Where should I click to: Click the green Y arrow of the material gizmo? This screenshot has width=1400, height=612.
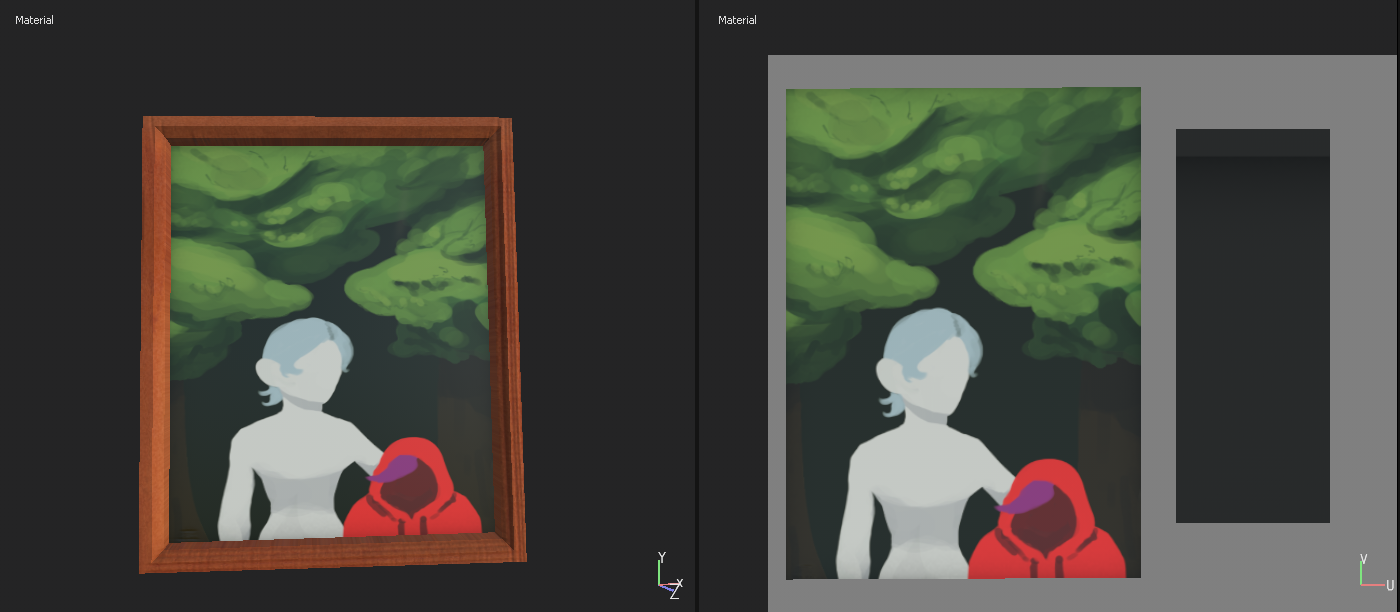[659, 572]
